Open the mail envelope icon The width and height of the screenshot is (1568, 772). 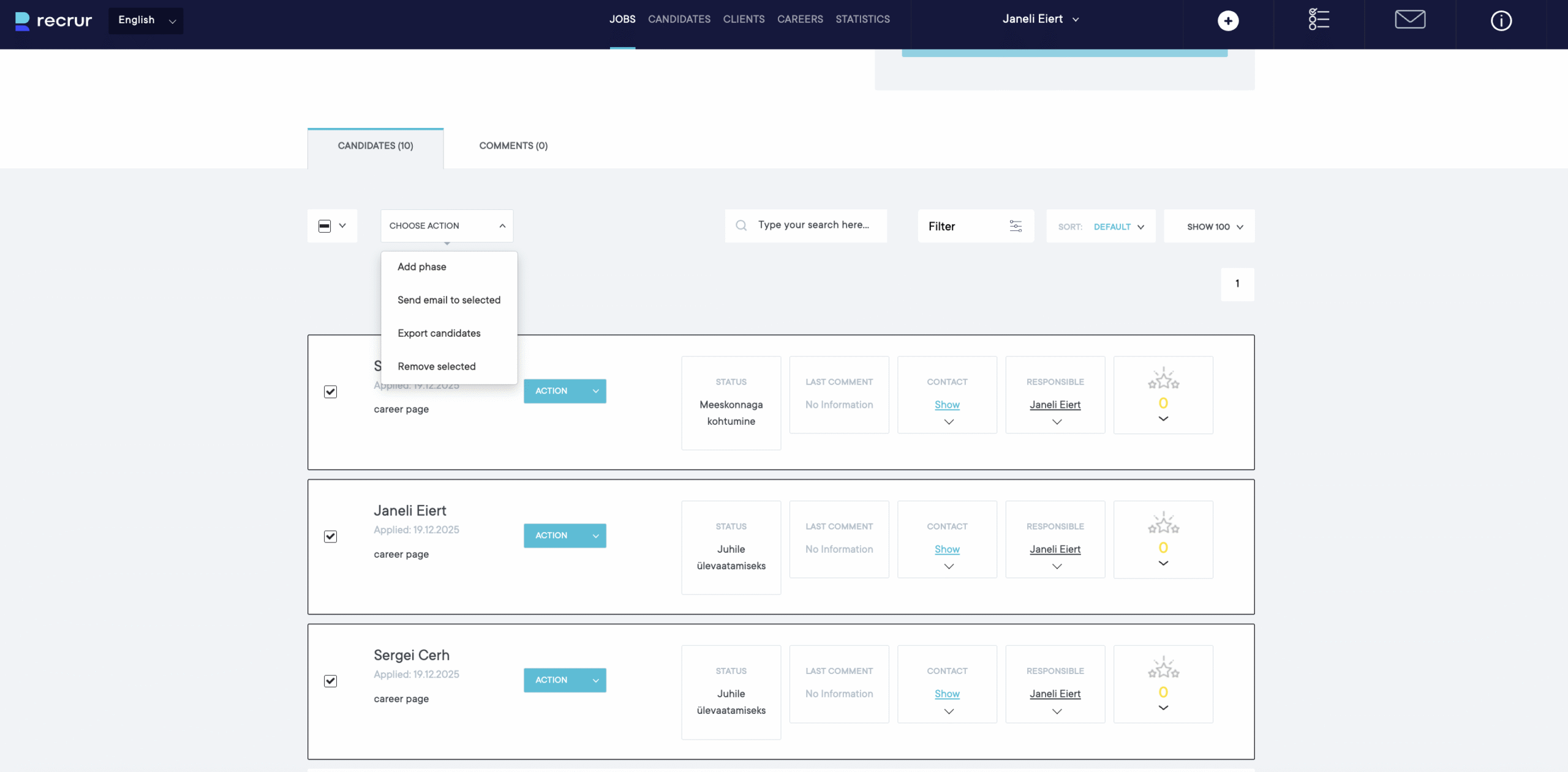1409,20
